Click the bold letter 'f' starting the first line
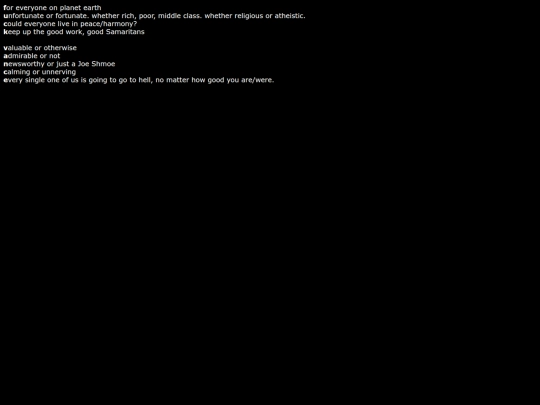This screenshot has width=540, height=405. pyautogui.click(x=5, y=8)
